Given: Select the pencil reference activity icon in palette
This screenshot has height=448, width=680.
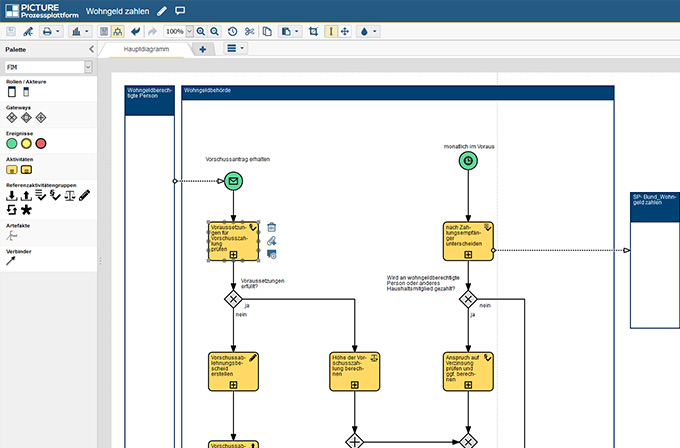Looking at the screenshot, I should click(x=84, y=196).
